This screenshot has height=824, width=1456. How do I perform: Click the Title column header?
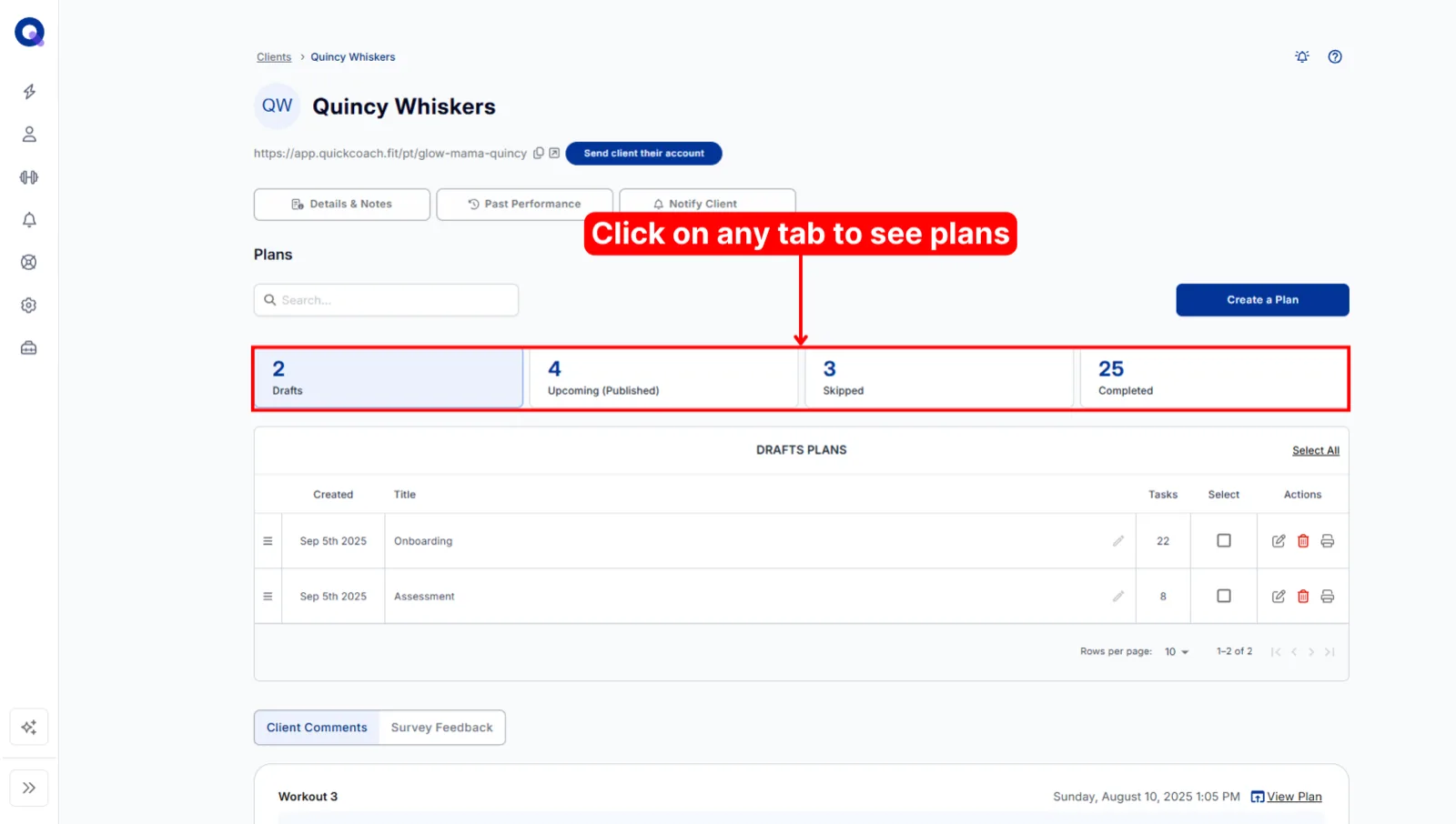[405, 495]
